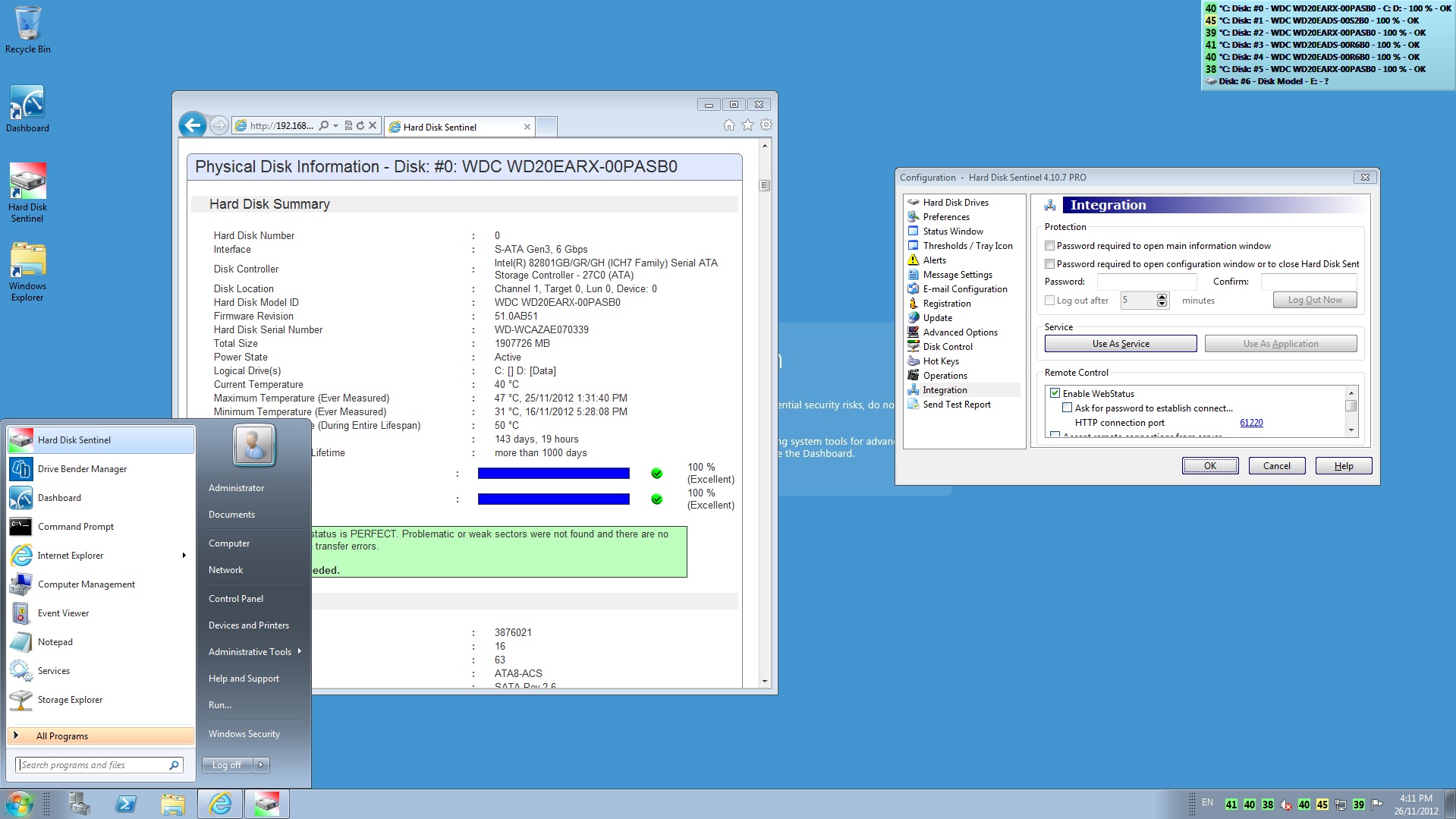Image resolution: width=1456 pixels, height=819 pixels.
Task: Open PowerShell taskbar icon
Action: coord(126,804)
